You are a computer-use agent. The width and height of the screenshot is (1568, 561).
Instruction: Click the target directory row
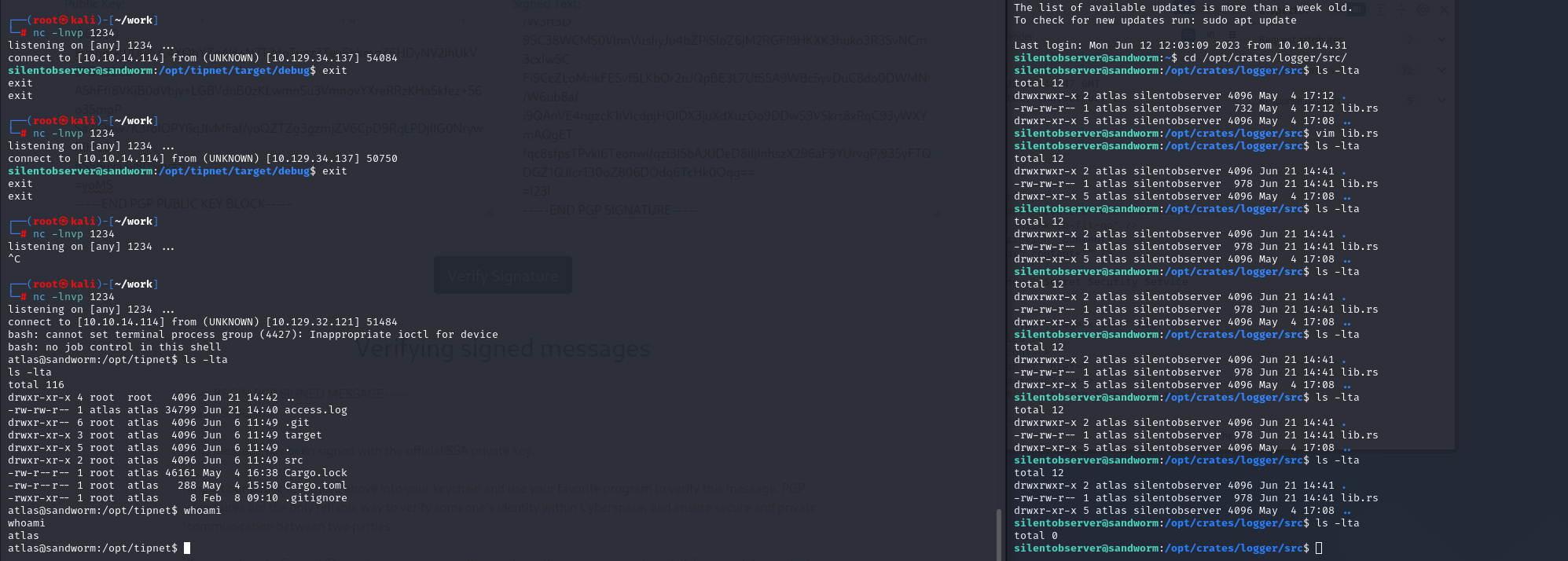[x=165, y=435]
